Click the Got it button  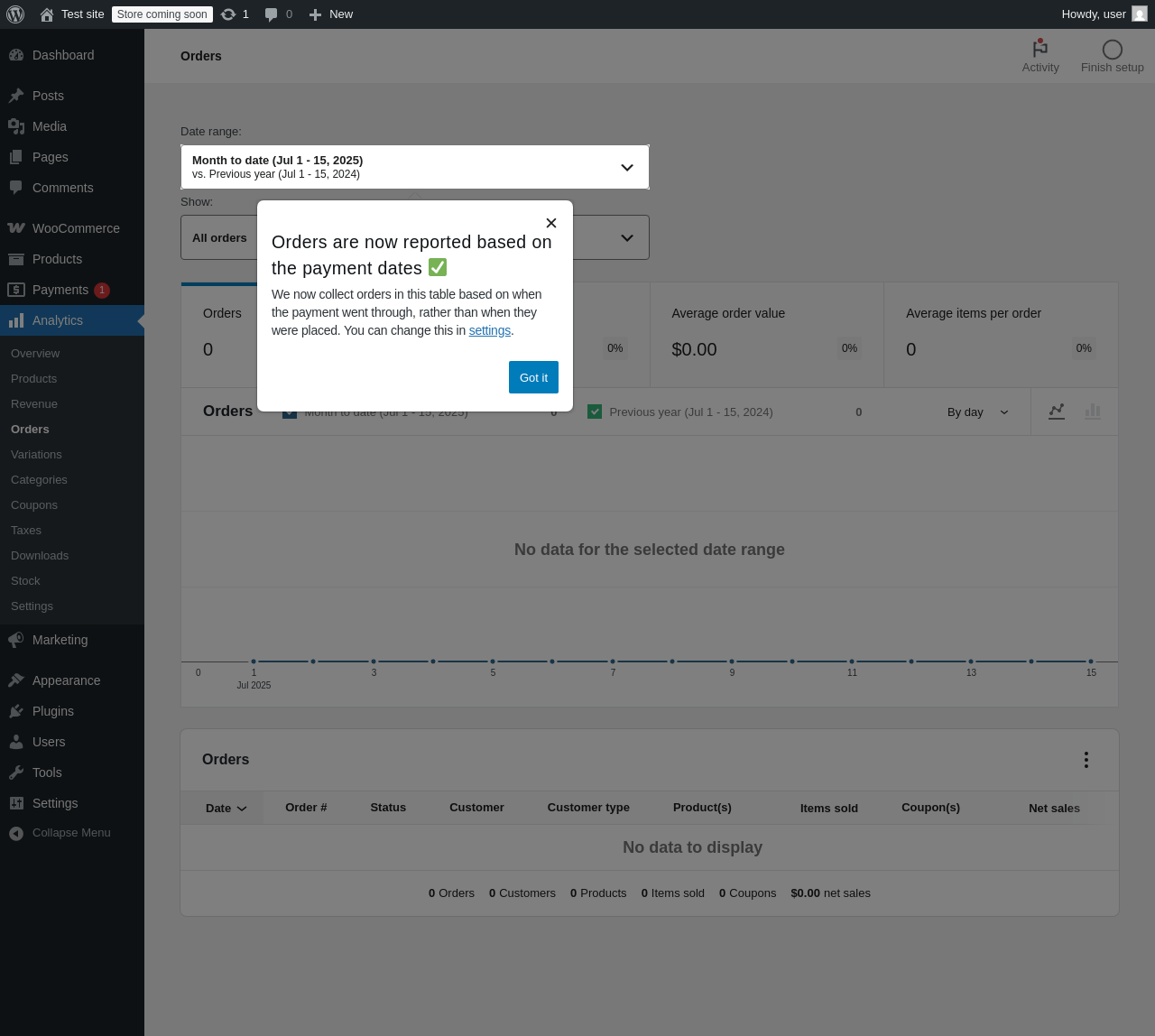(533, 377)
